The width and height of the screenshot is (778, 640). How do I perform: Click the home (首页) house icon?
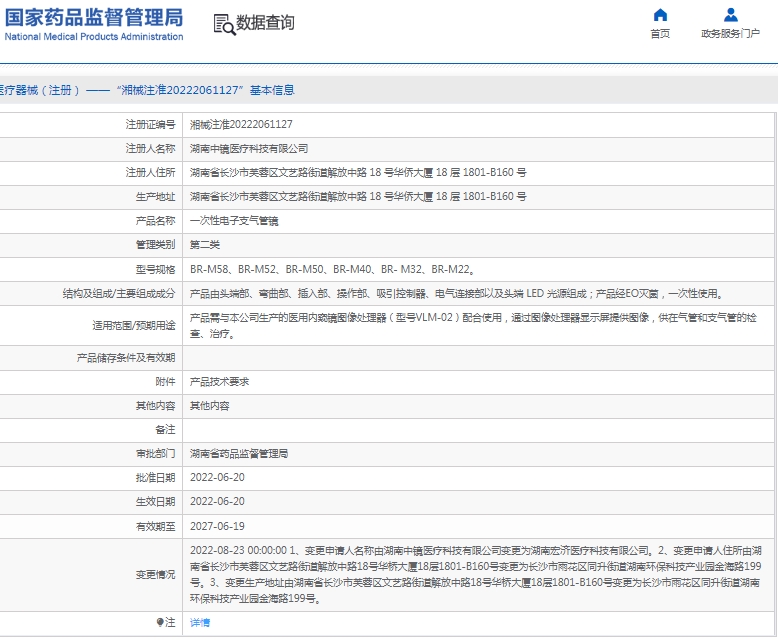(659, 15)
